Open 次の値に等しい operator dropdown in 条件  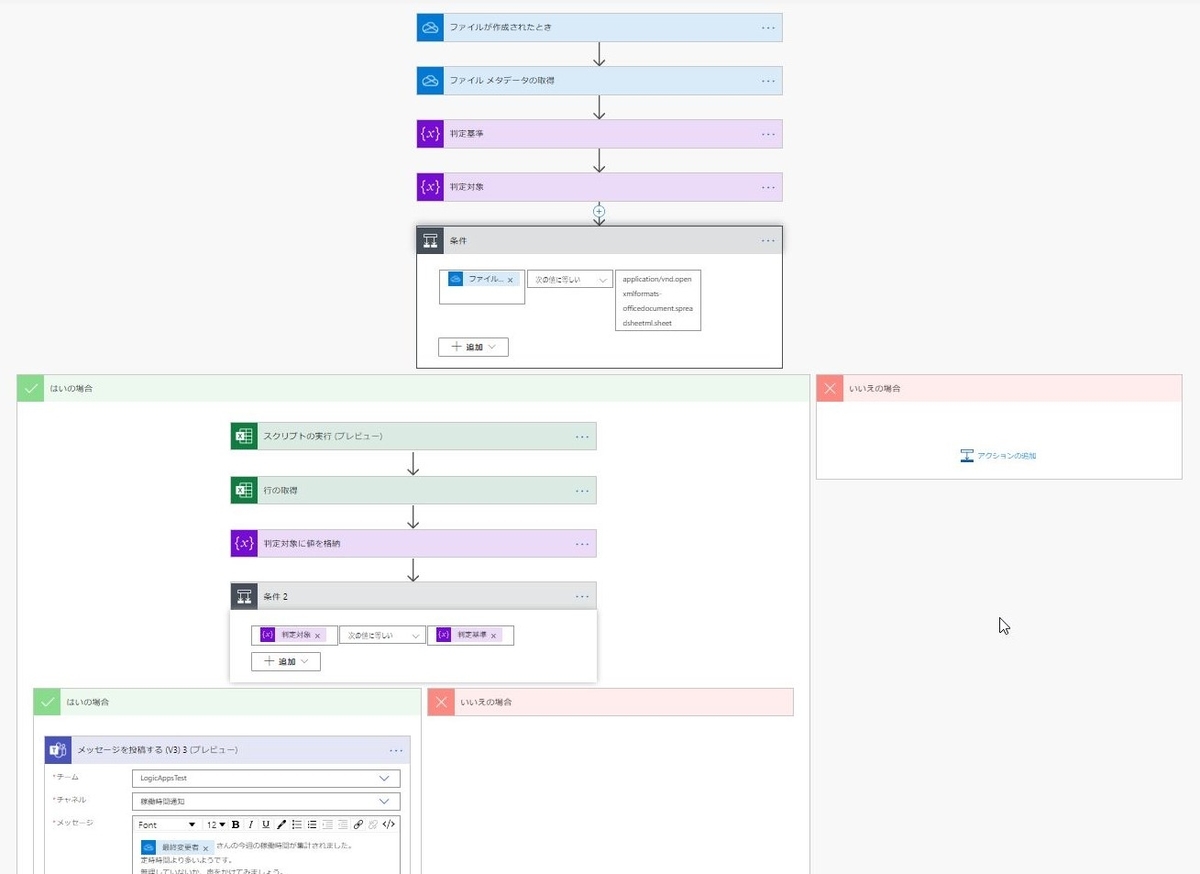coord(570,280)
